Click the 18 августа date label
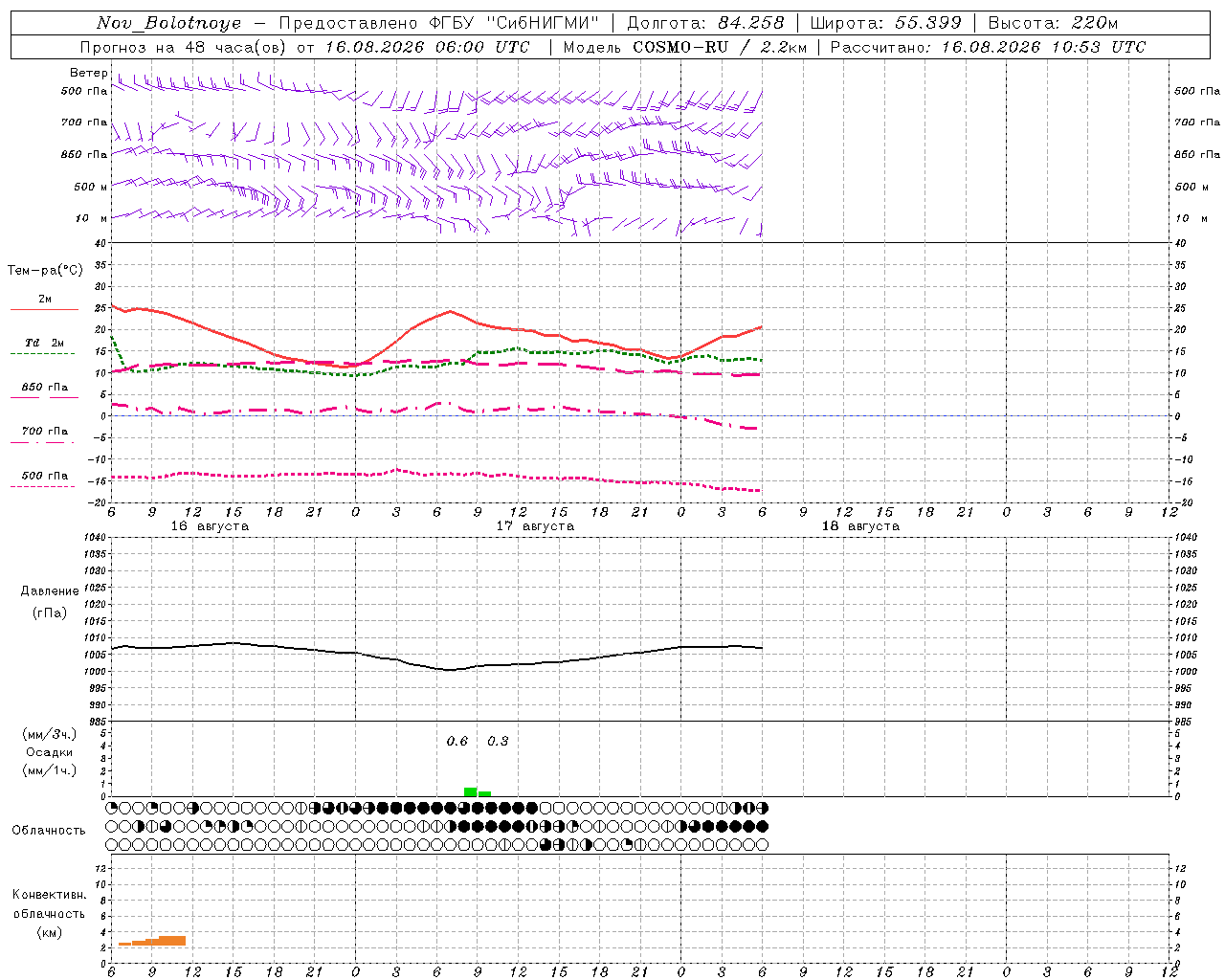Viewport: 1225px width, 980px height. [x=860, y=526]
